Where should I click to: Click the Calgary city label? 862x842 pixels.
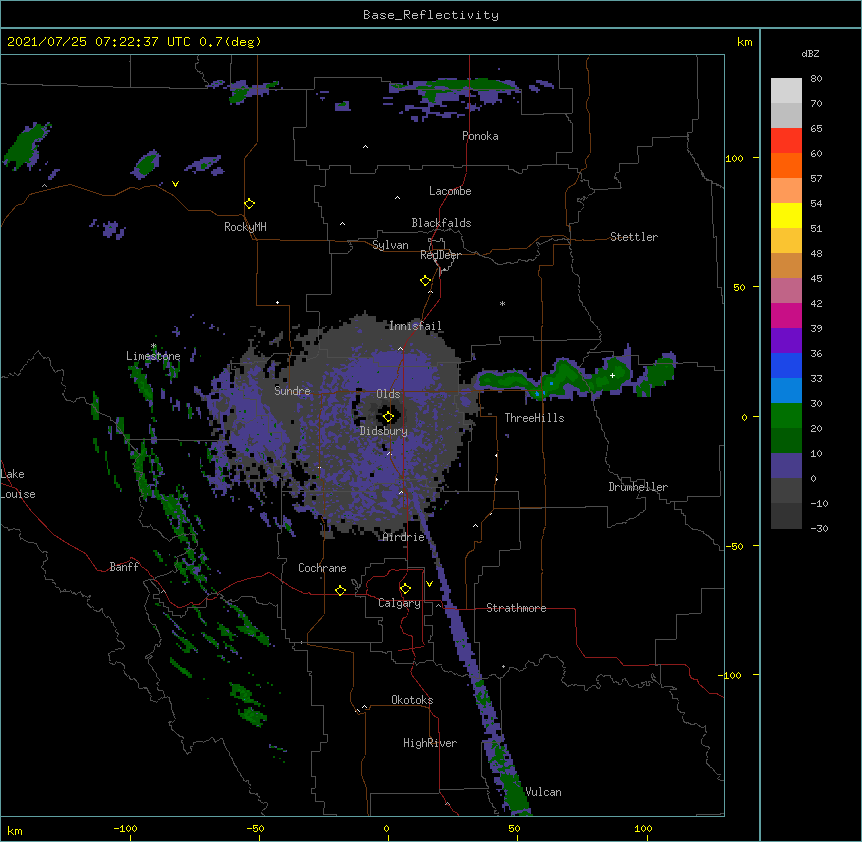click(x=399, y=603)
